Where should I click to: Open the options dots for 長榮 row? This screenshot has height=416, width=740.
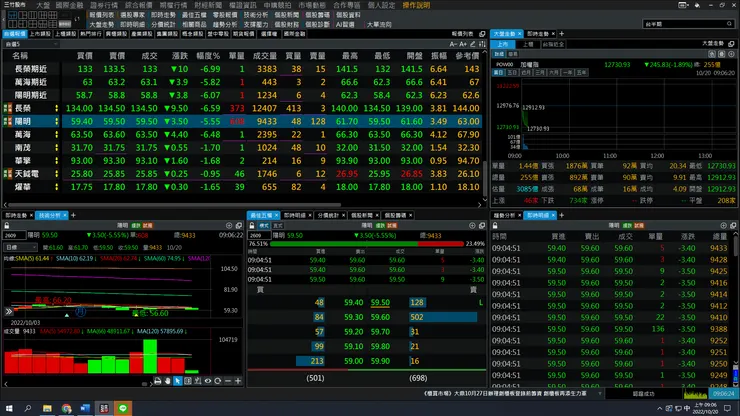click(57, 108)
